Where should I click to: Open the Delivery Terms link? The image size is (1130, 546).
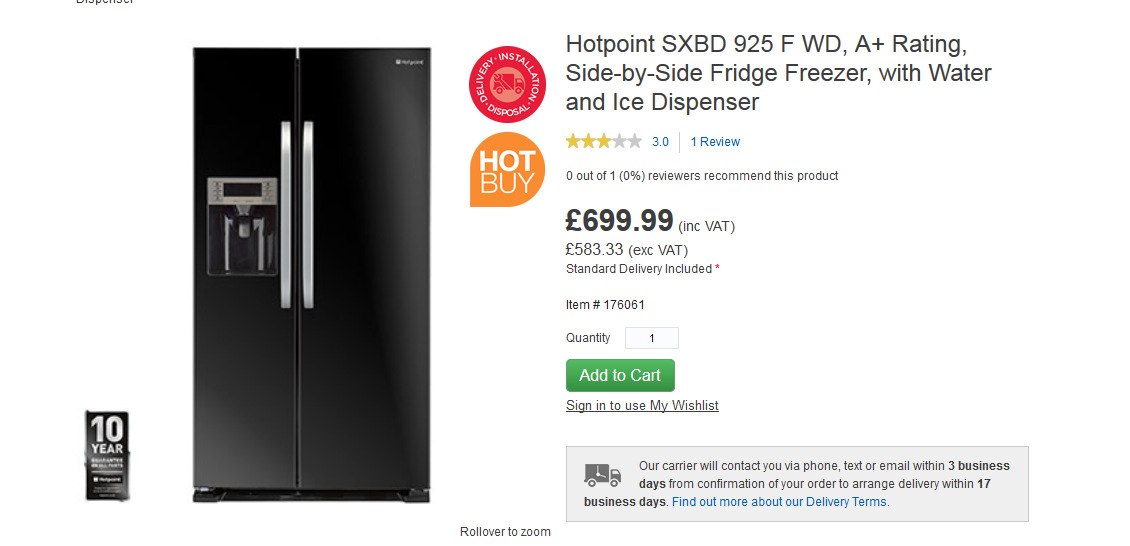pos(780,502)
